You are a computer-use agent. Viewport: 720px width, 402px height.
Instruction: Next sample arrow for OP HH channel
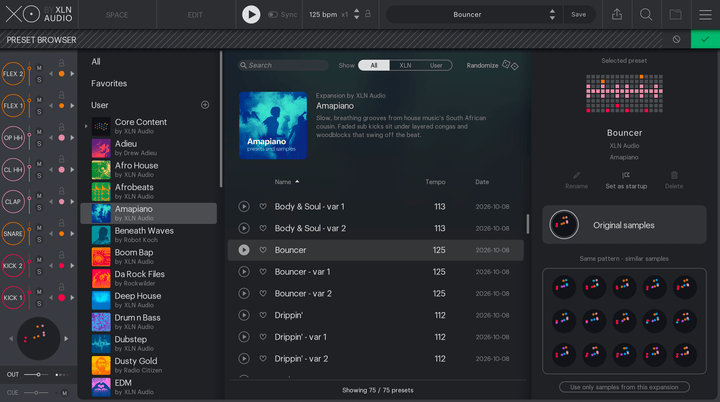[x=72, y=137]
